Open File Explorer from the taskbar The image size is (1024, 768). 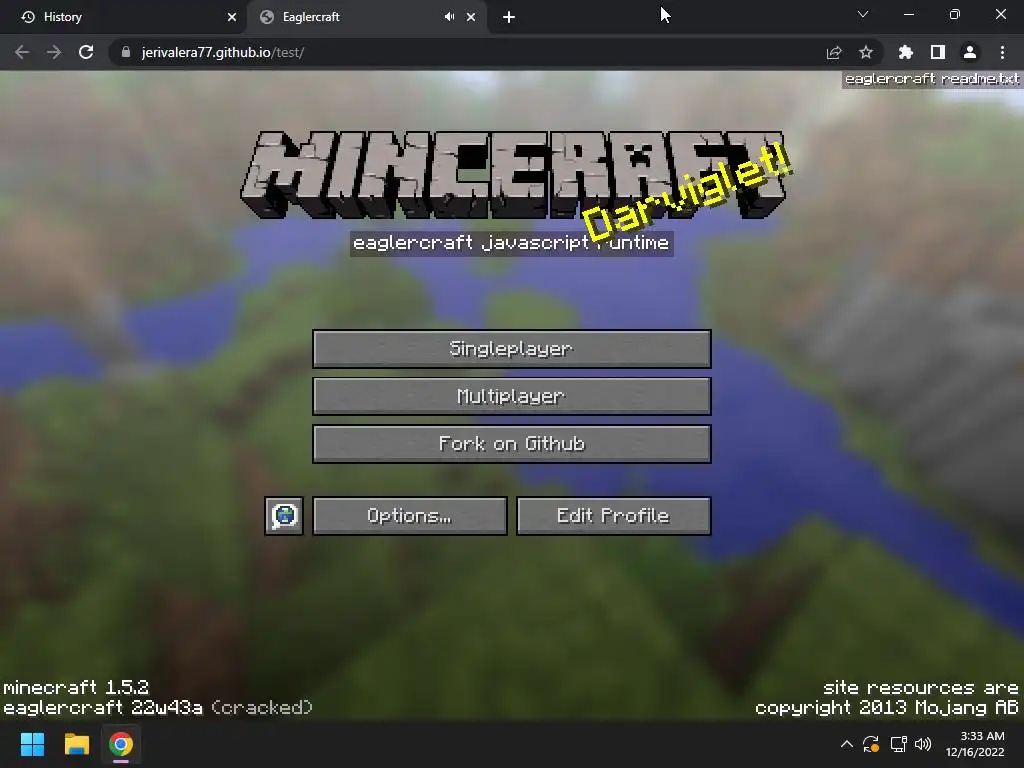(76, 744)
